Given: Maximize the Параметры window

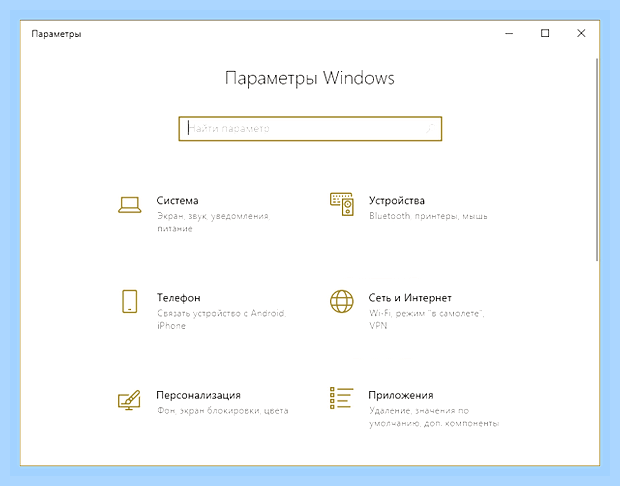Looking at the screenshot, I should pos(545,34).
